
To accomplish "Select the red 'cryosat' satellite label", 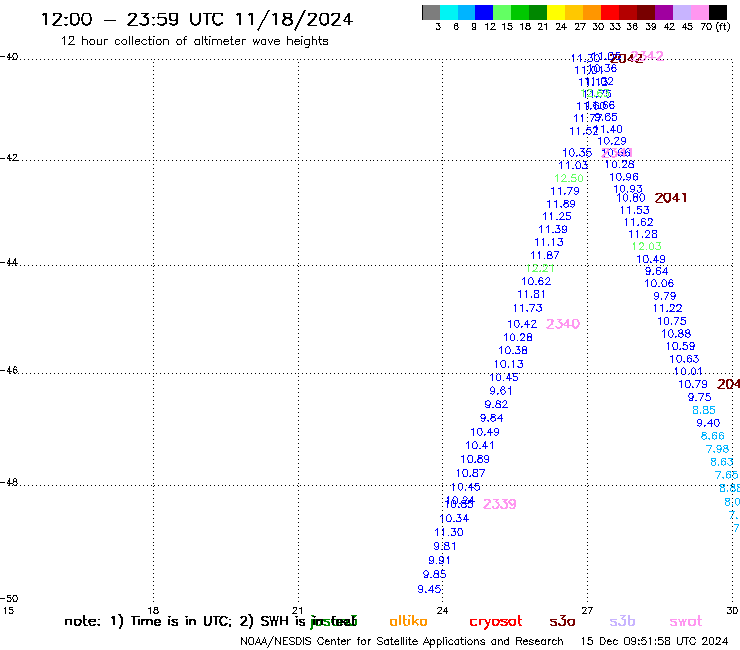I will (496, 621).
